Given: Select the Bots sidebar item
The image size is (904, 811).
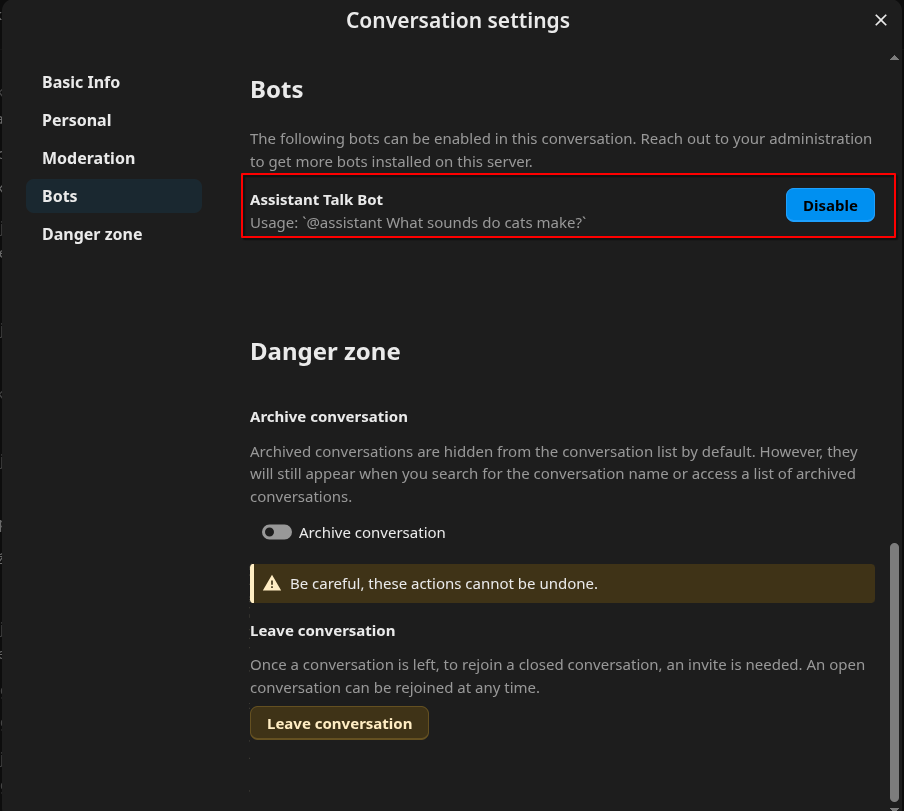Looking at the screenshot, I should (60, 196).
